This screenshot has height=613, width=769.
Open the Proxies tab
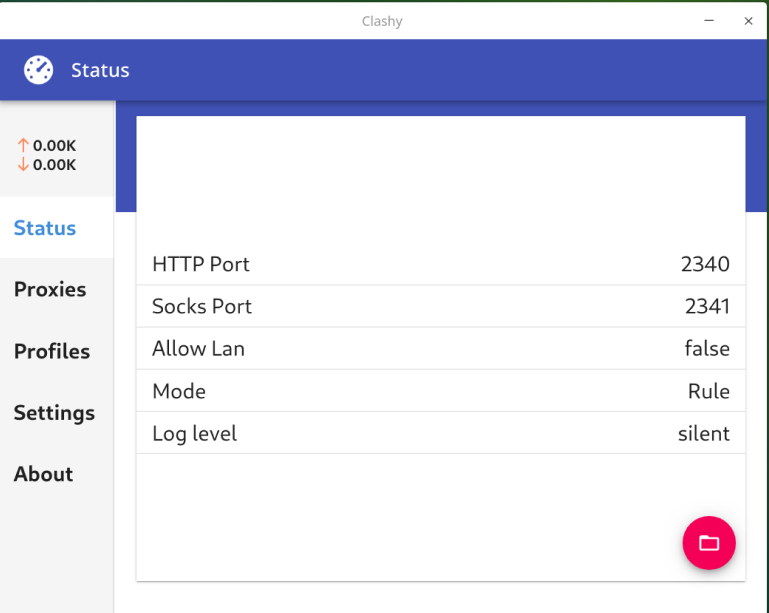[x=50, y=289]
